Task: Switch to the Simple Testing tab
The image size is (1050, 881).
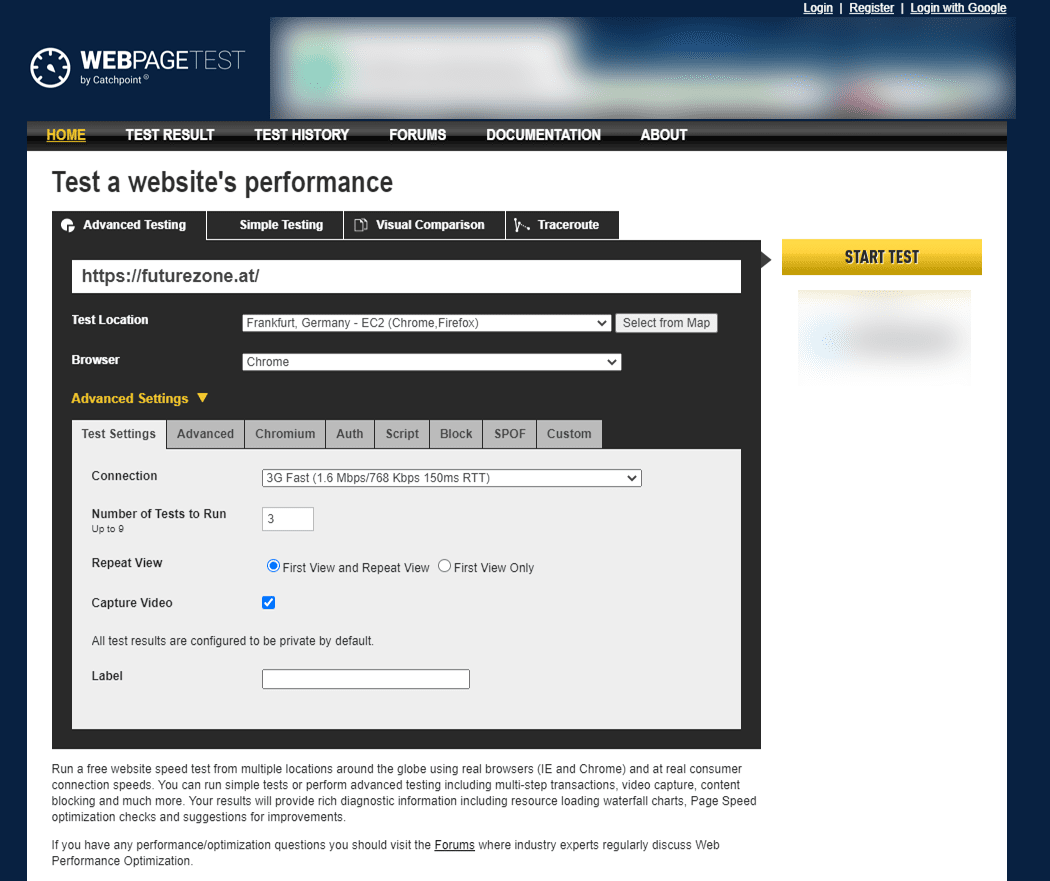Action: [x=275, y=225]
